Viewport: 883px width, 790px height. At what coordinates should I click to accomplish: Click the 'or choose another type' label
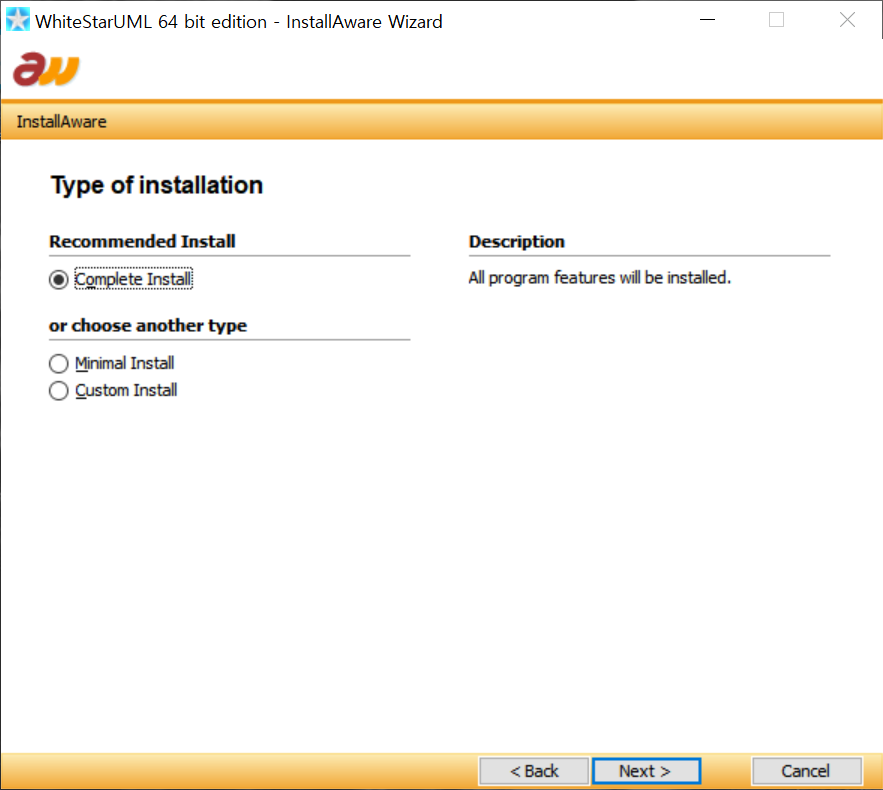tap(148, 325)
